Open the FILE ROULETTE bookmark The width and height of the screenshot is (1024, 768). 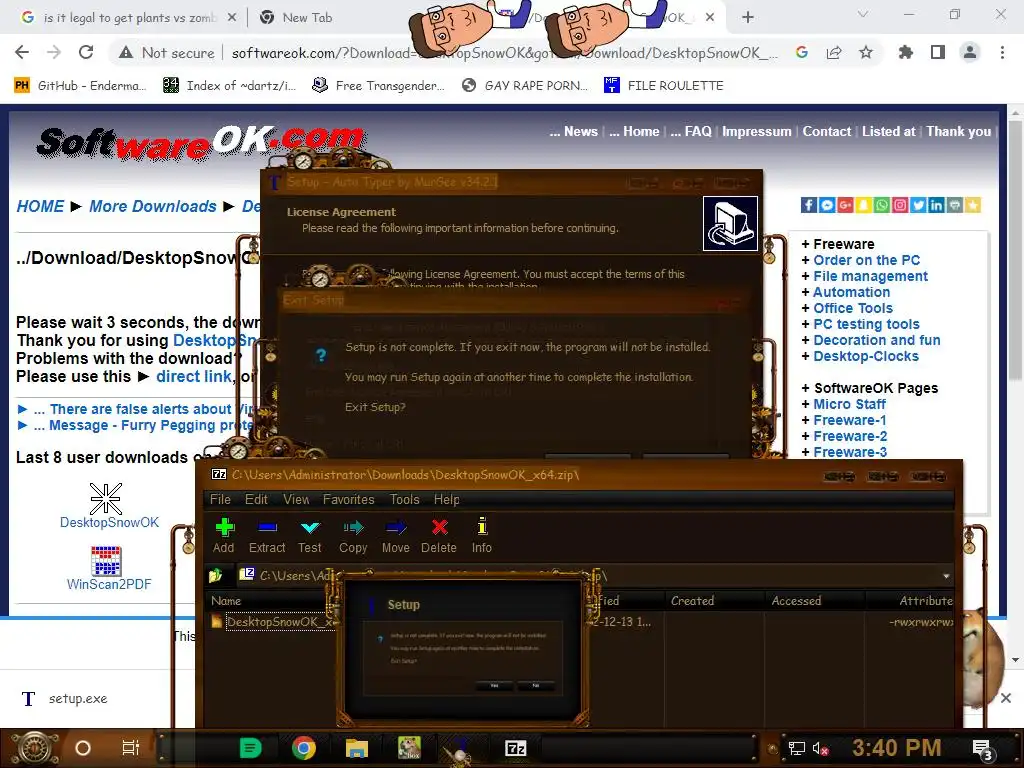[x=664, y=86]
